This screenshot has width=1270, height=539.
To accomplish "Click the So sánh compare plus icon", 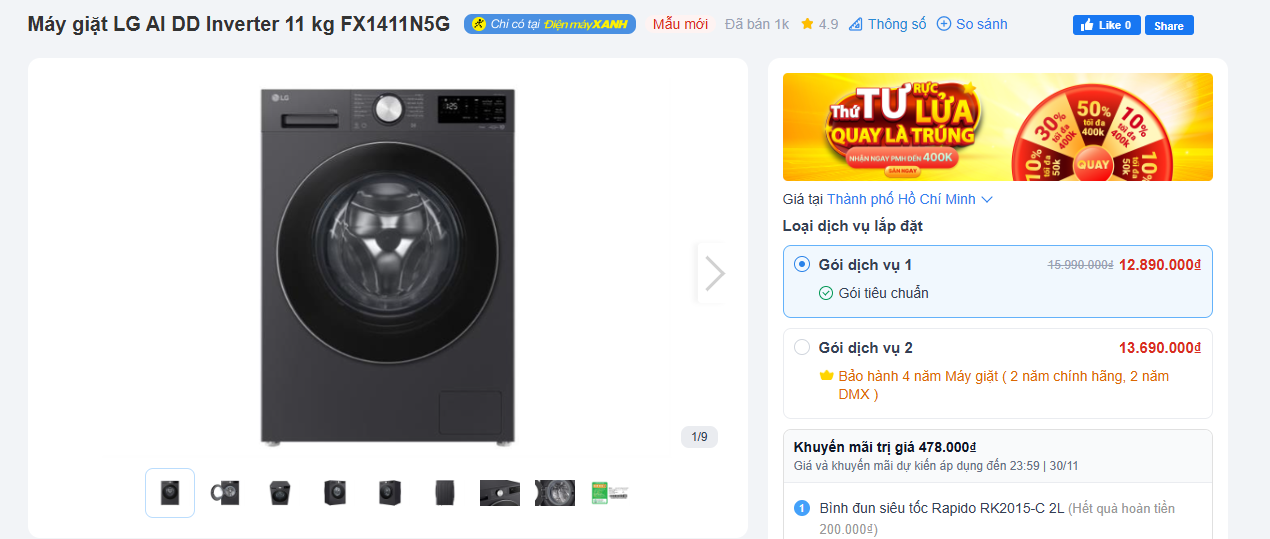I will [x=943, y=24].
